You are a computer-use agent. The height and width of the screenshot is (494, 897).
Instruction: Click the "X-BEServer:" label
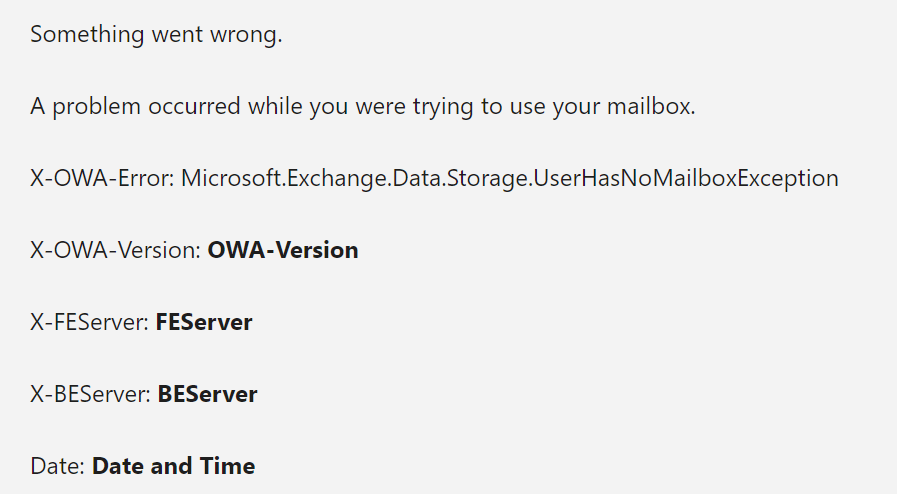[x=90, y=394]
